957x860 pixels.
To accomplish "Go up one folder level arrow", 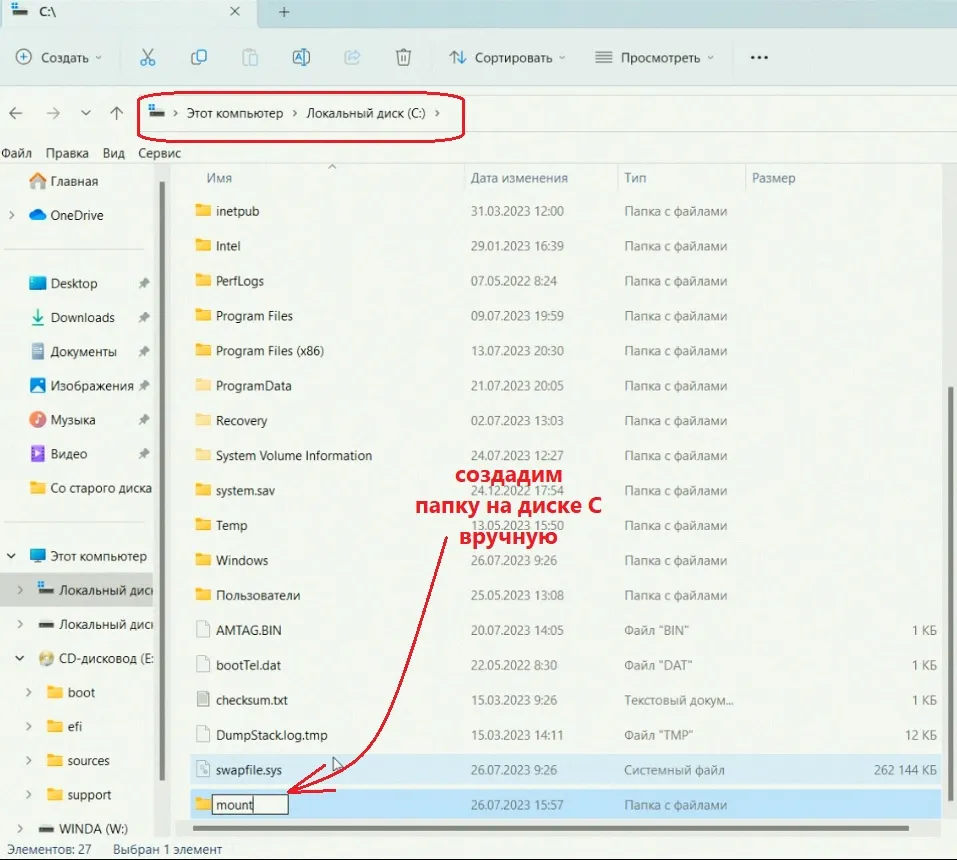I will click(x=117, y=113).
